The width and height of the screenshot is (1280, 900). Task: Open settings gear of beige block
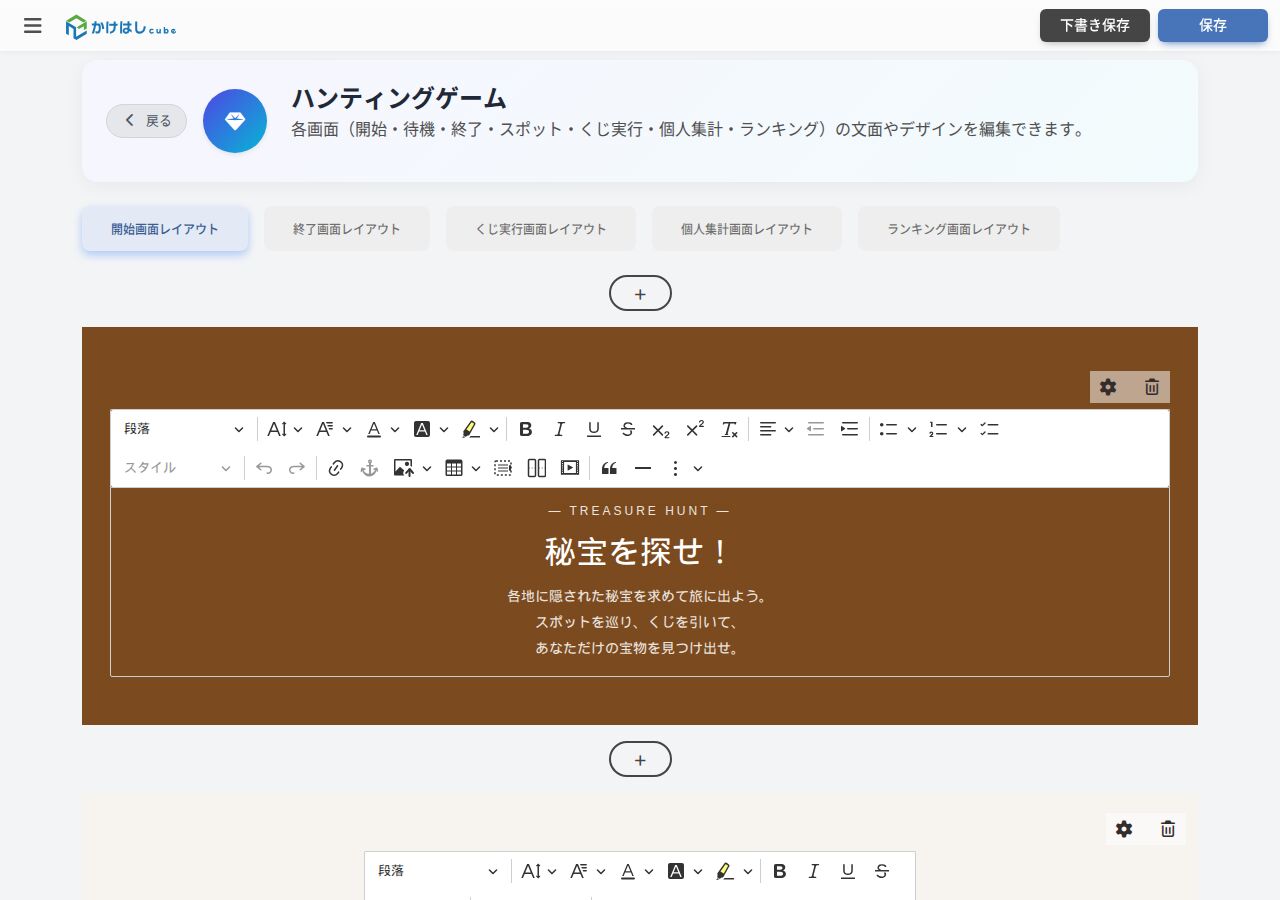coord(1124,829)
